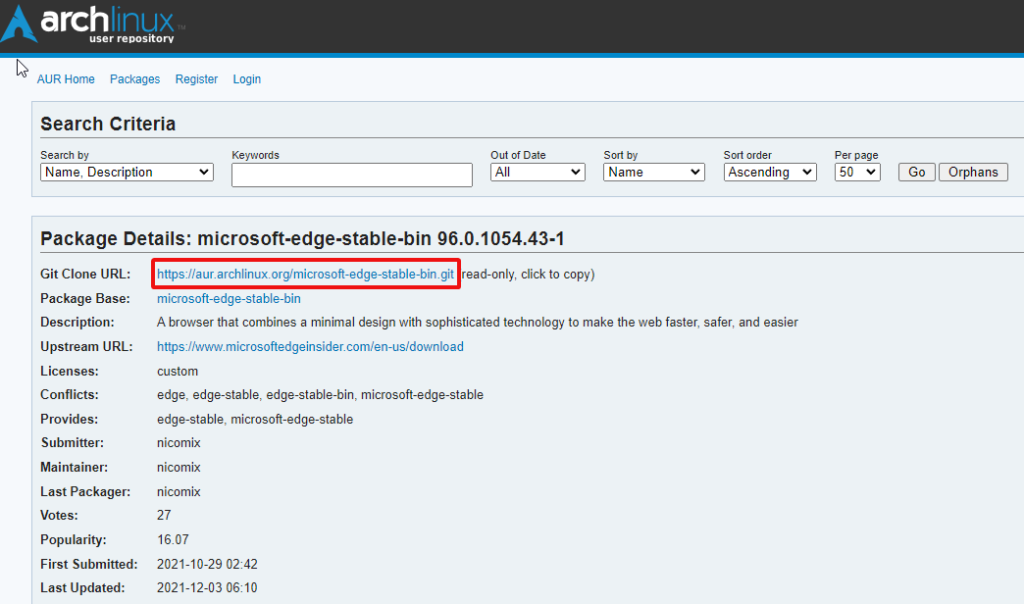
Task: Visit the Microsoft Edge Insider upstream URL
Action: [309, 346]
